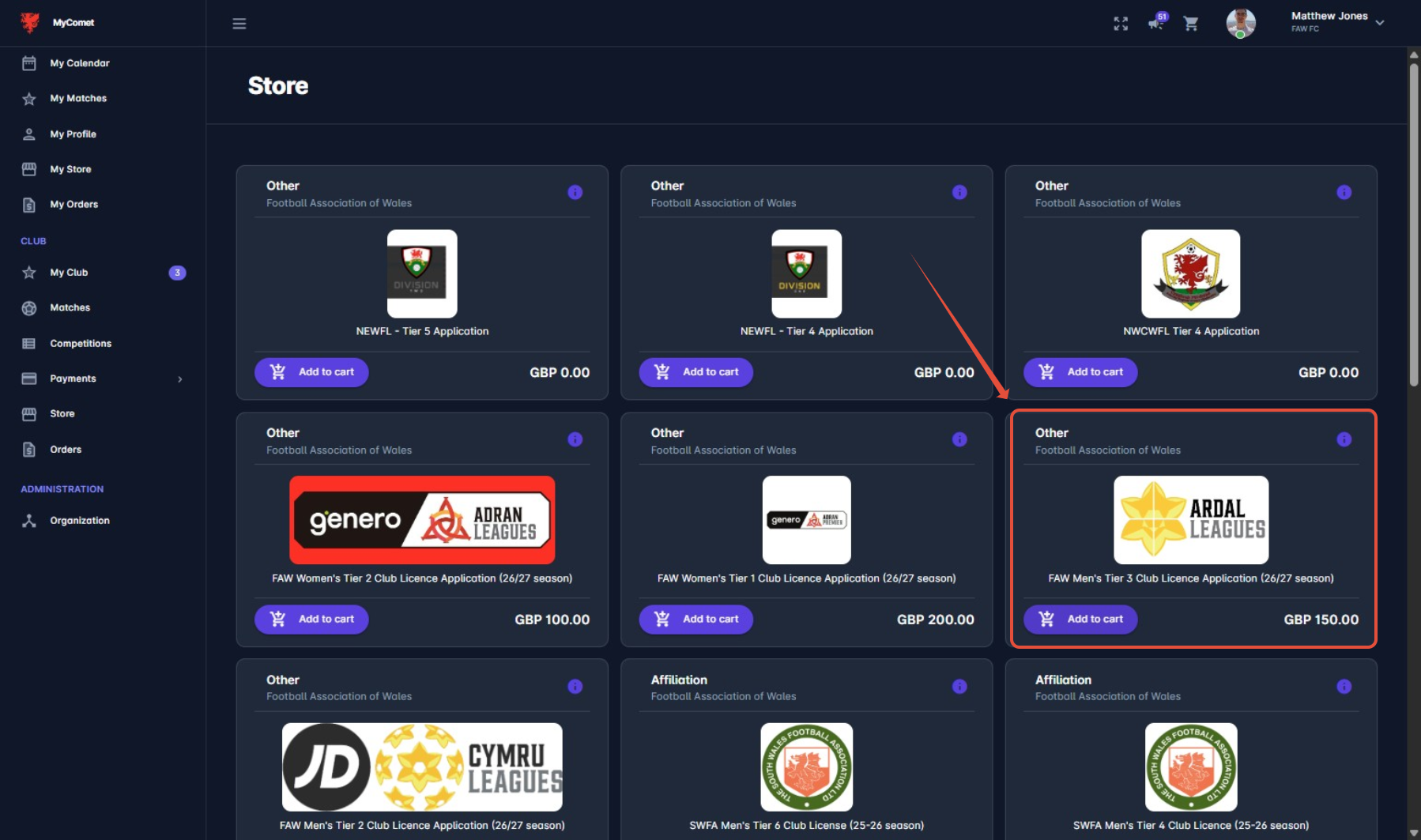The width and height of the screenshot is (1421, 840).
Task: Add NEWFL Tier 4 Application to cart
Action: 695,372
